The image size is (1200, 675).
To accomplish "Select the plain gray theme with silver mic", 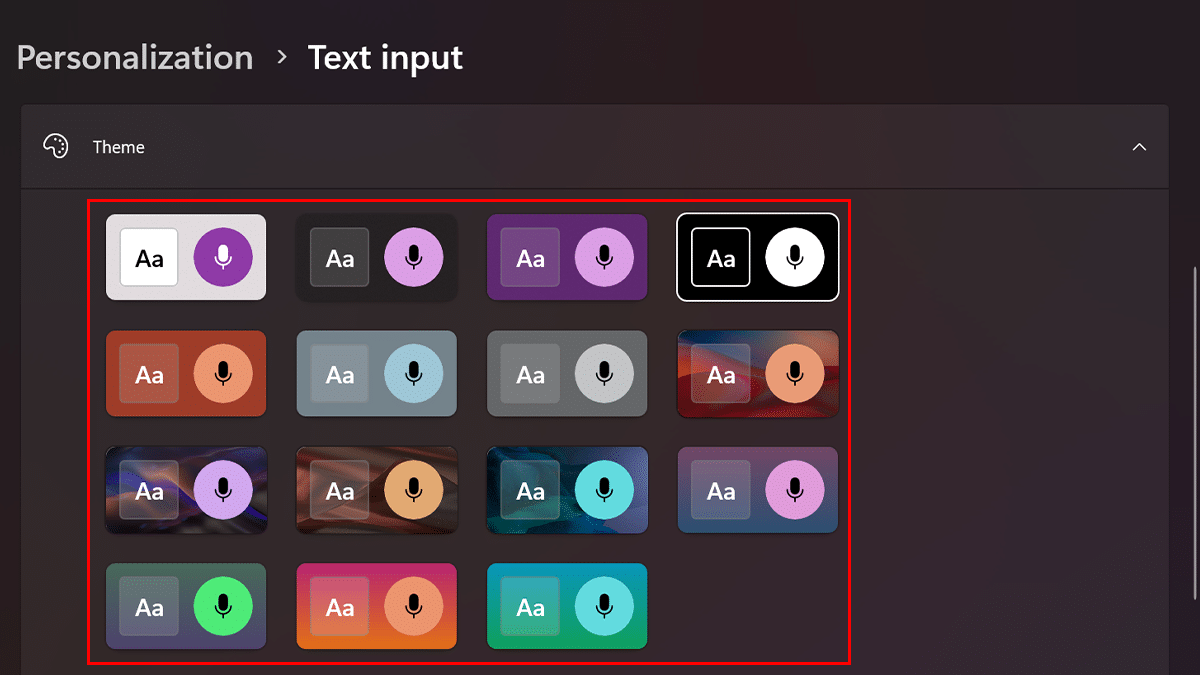I will tap(567, 374).
